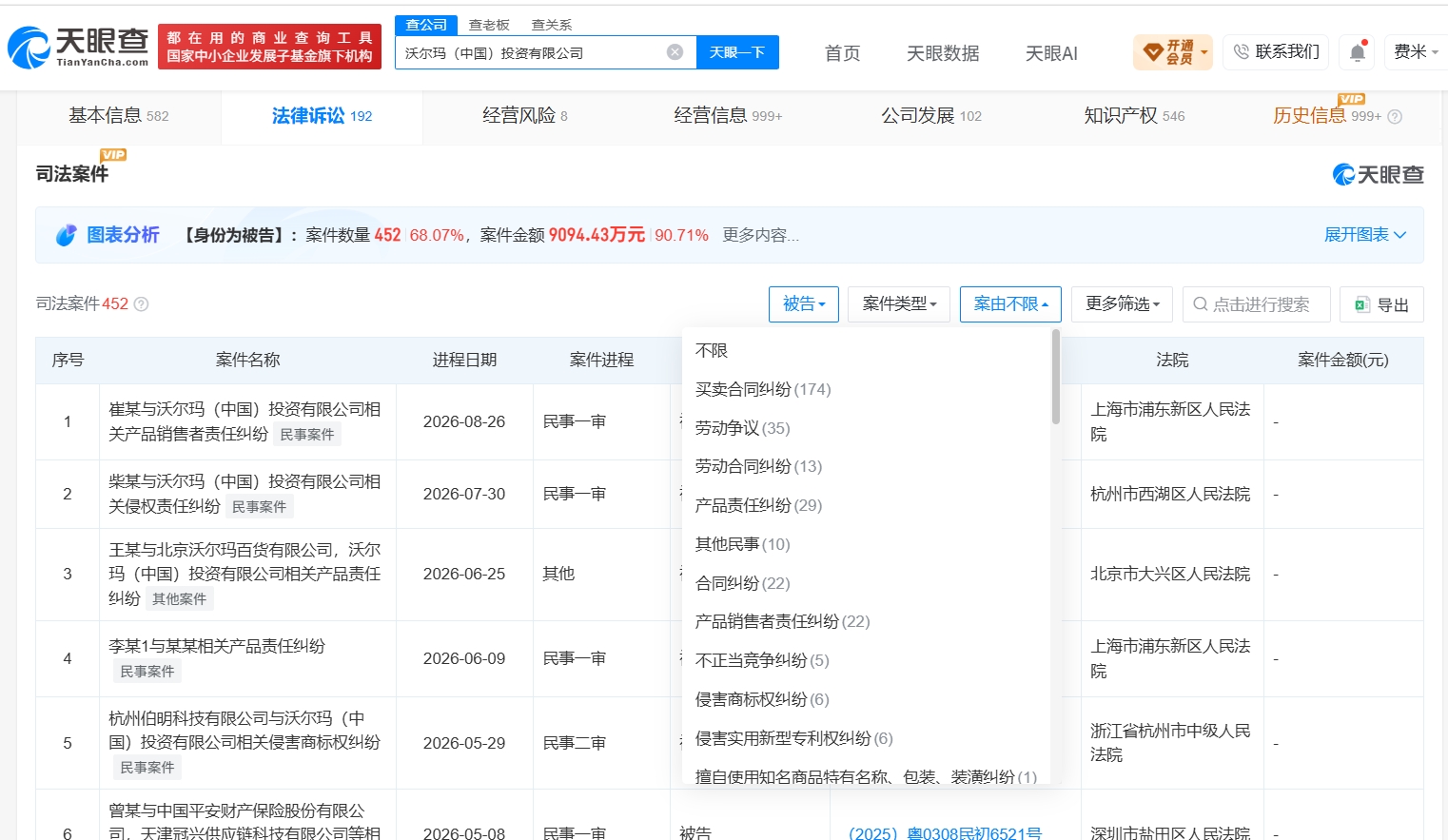This screenshot has height=840, width=1448.
Task: Expand charts via 展开图表
Action: click(1365, 235)
